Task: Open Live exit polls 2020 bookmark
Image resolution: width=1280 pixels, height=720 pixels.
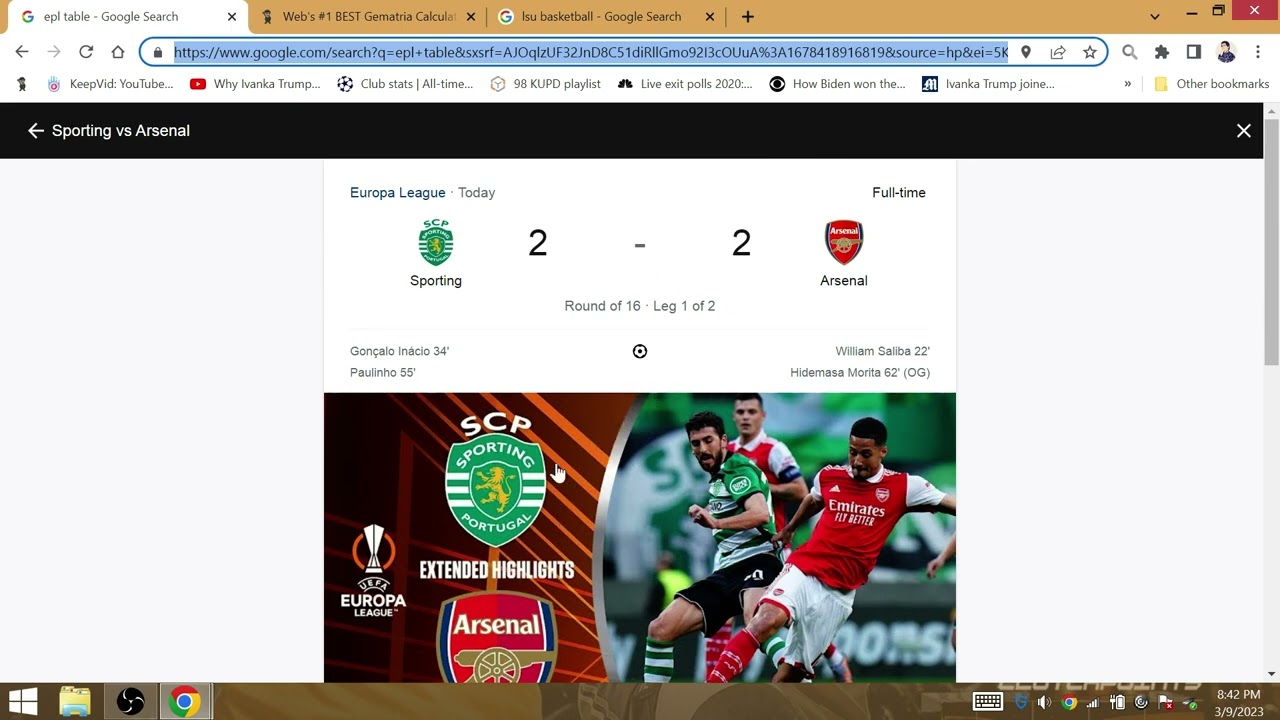Action: click(x=685, y=84)
